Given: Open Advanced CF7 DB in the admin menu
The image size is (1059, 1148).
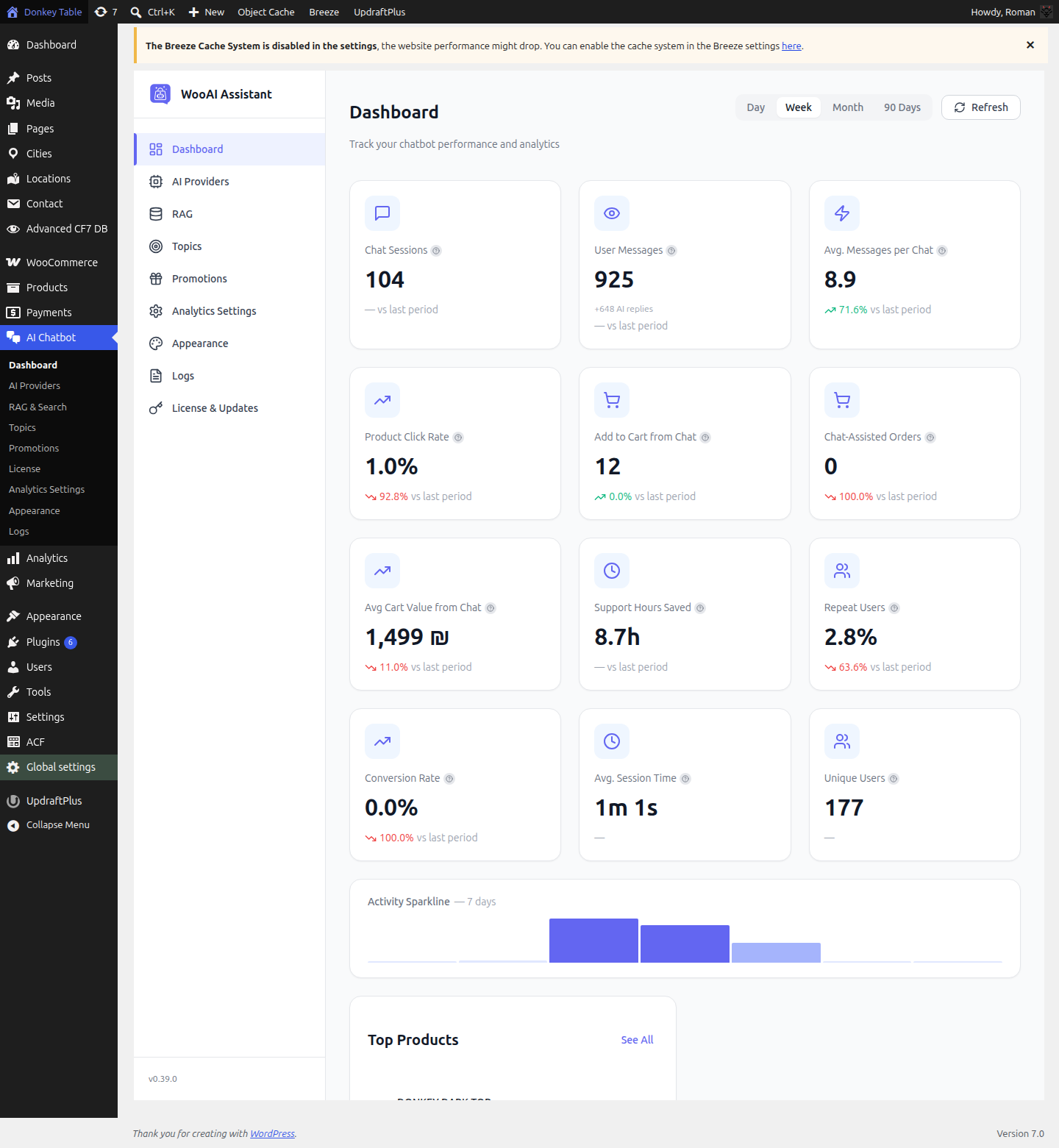Looking at the screenshot, I should pyautogui.click(x=59, y=229).
